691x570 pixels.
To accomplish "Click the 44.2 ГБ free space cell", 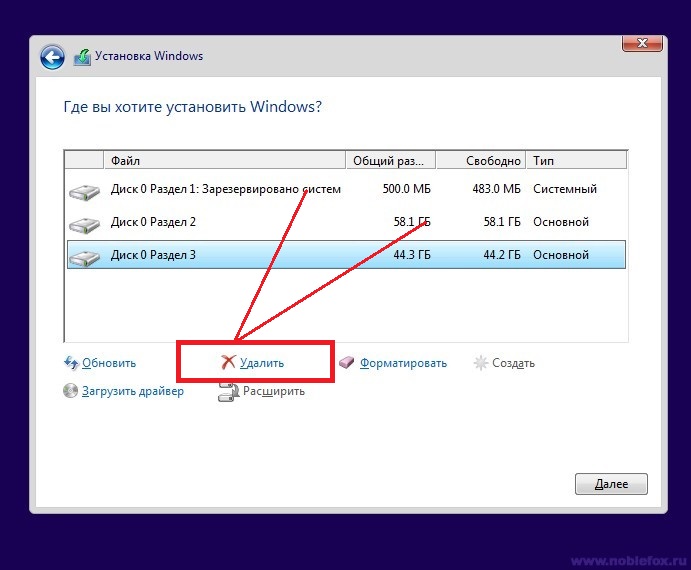I will [x=502, y=255].
